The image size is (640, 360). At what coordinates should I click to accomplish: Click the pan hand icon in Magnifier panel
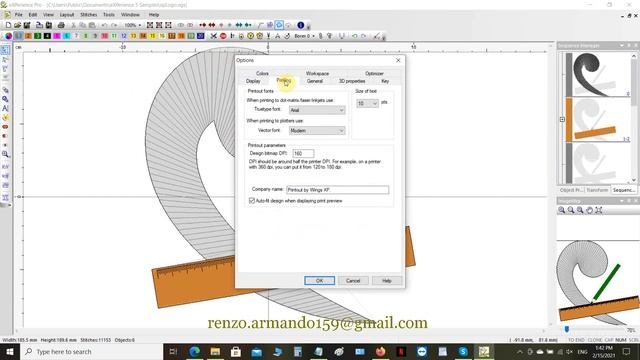(x=589, y=210)
